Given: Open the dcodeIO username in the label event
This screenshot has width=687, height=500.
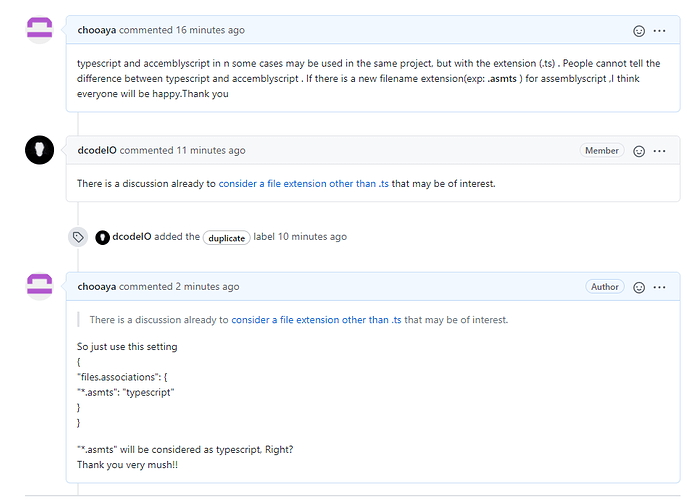Looking at the screenshot, I should [x=135, y=237].
